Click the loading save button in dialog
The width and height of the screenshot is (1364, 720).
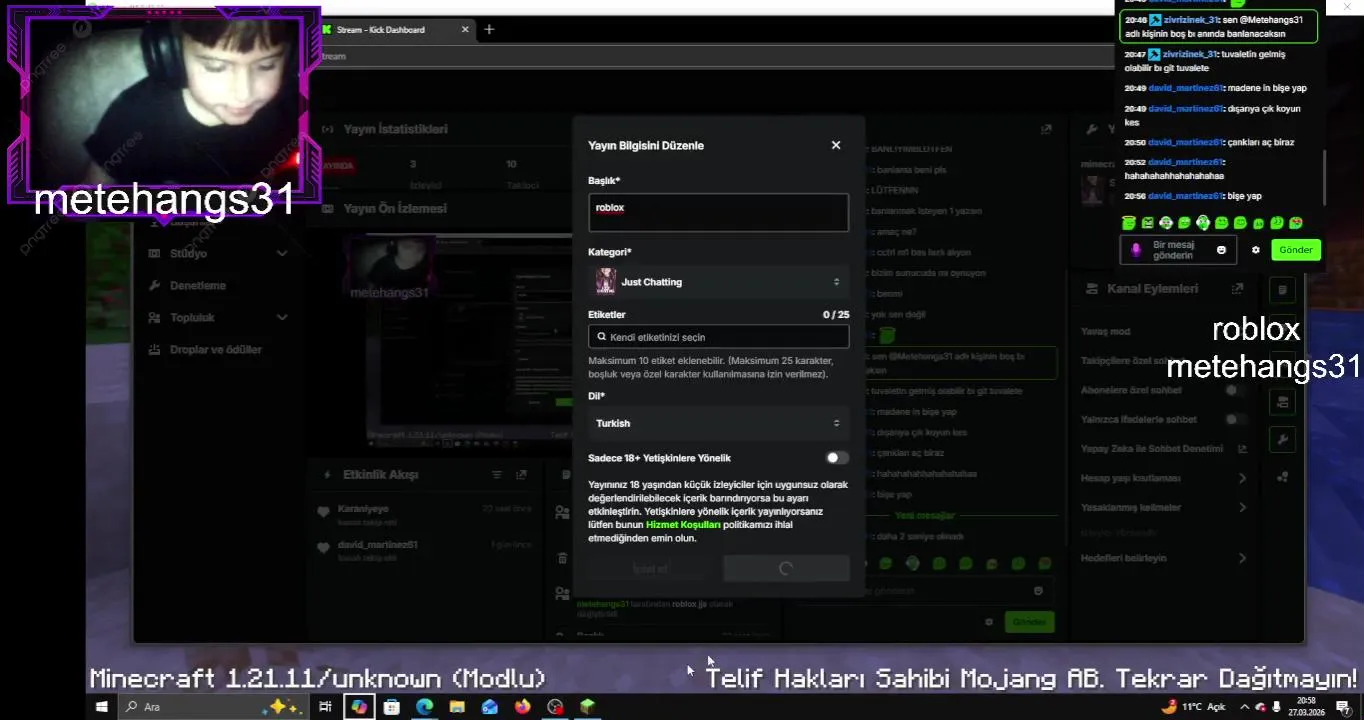[x=786, y=569]
